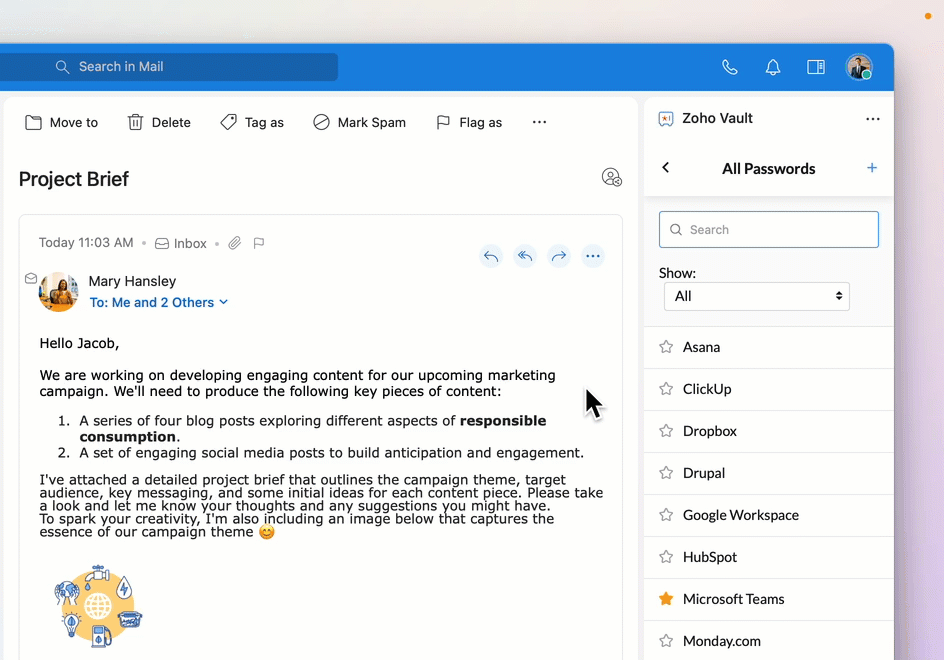This screenshot has width=944, height=660.
Task: Star the Dropbox password entry
Action: (666, 431)
